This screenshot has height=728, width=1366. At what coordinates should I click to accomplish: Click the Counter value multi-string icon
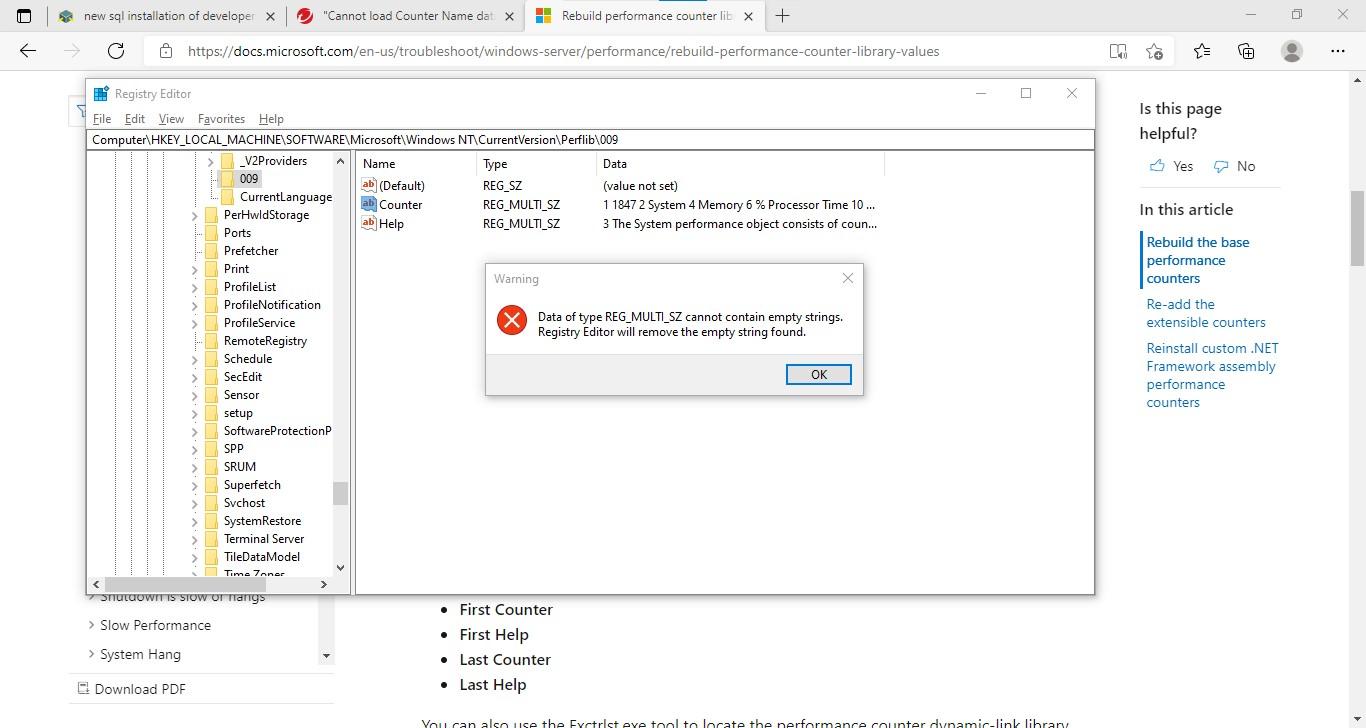coord(369,204)
